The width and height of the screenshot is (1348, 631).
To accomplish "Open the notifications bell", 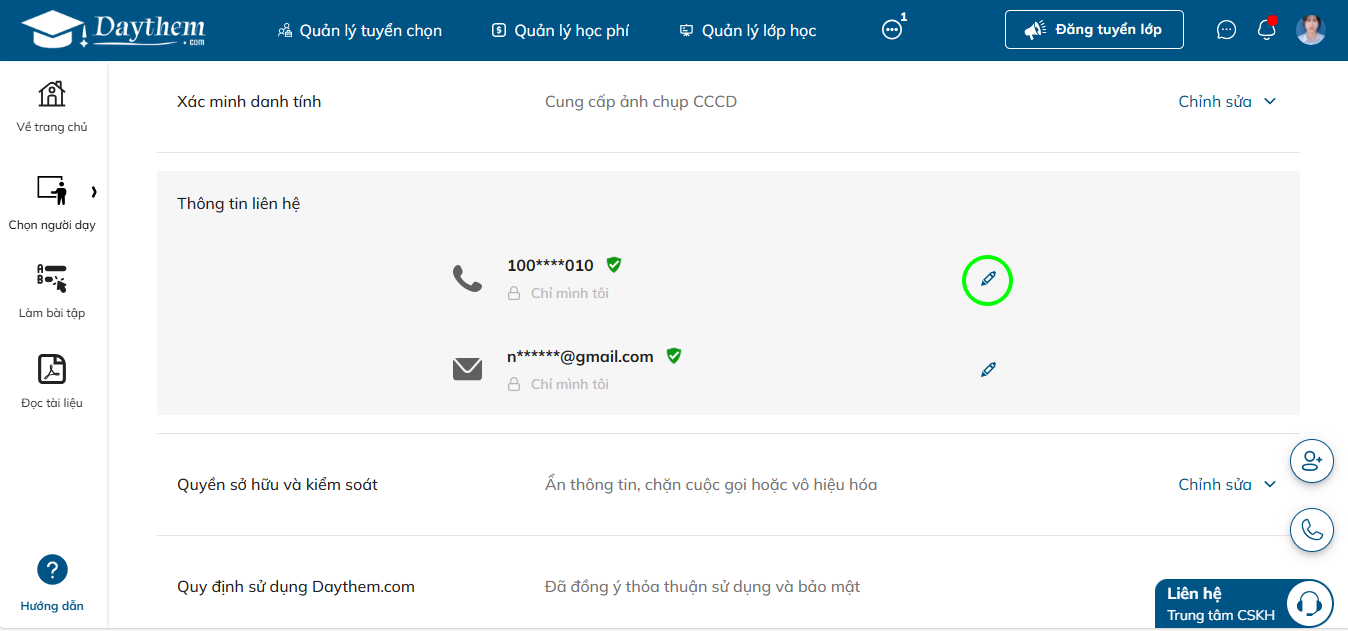I will pos(1266,29).
